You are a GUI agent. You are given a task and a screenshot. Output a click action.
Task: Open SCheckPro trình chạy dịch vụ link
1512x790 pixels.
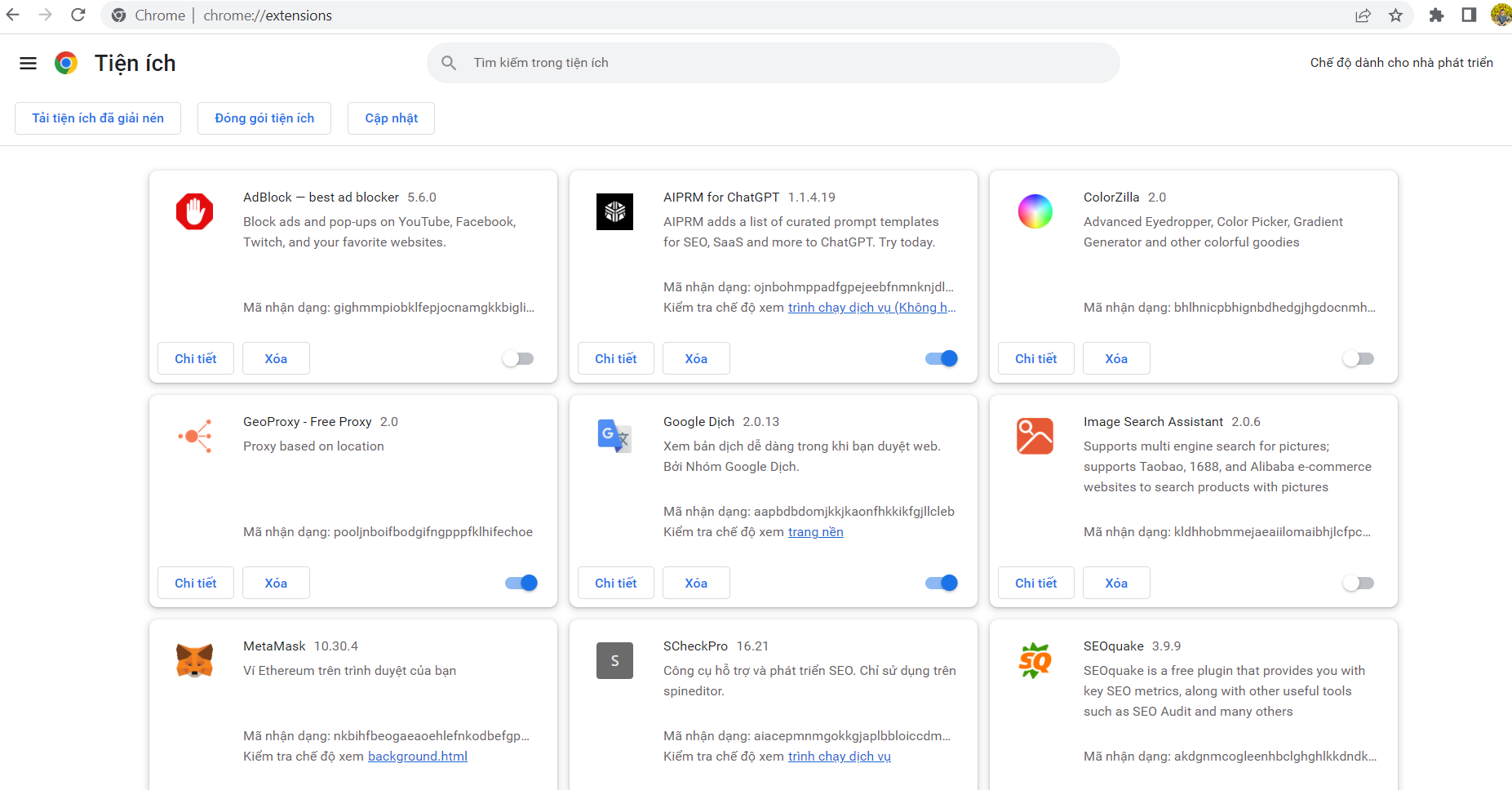point(840,757)
